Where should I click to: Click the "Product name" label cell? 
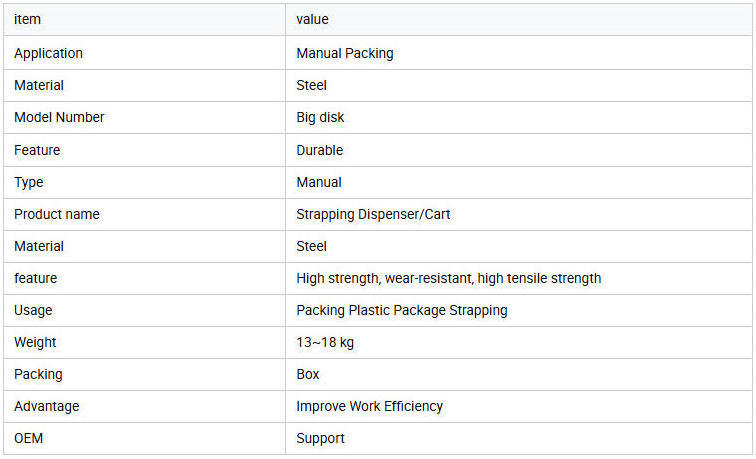pyautogui.click(x=57, y=214)
